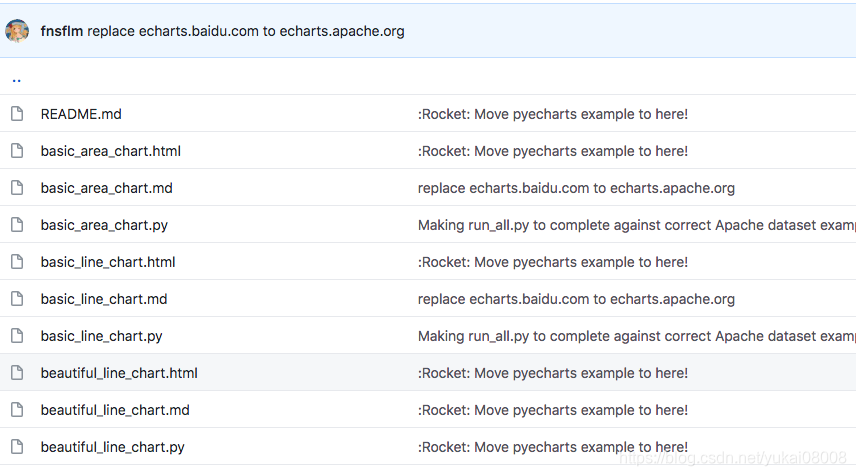The width and height of the screenshot is (856, 476).
Task: Click the fnsflm user avatar
Action: (x=17, y=31)
